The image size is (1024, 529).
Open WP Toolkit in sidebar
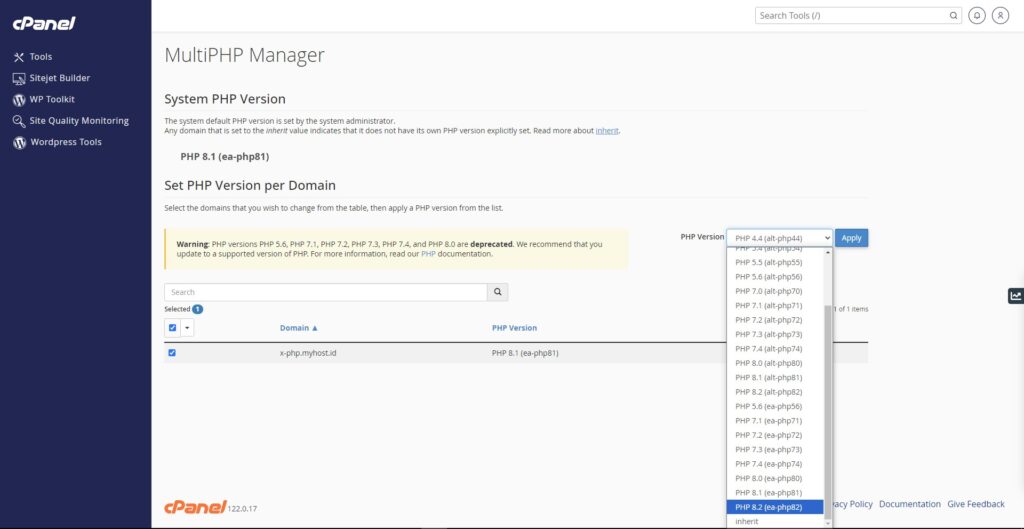pyautogui.click(x=52, y=99)
